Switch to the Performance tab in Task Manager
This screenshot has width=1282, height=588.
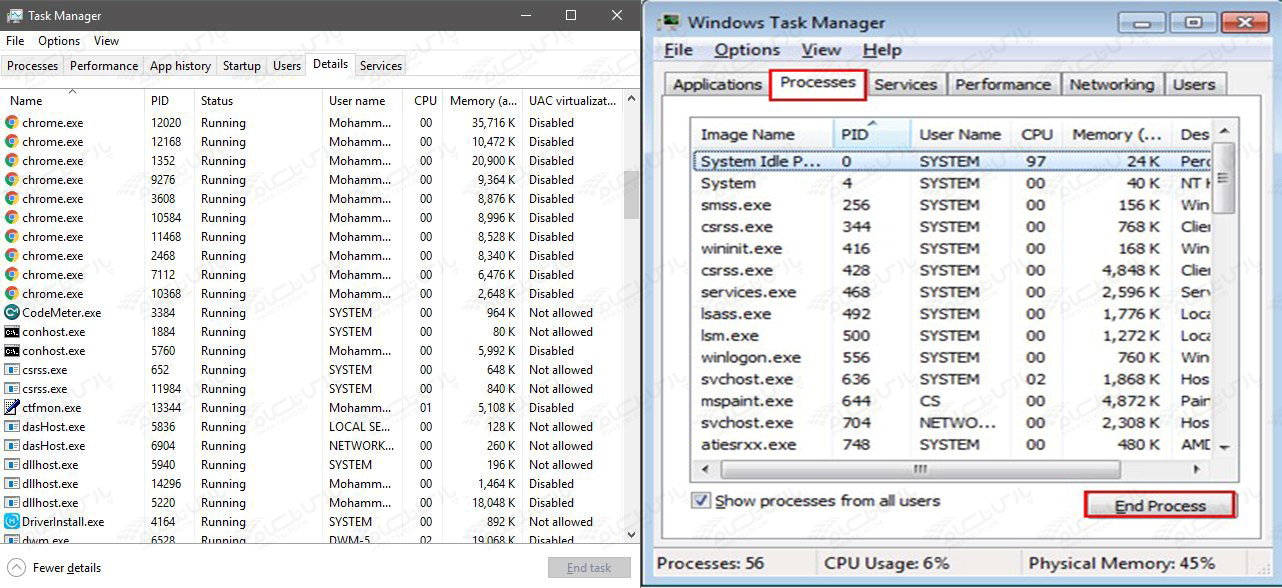pyautogui.click(x=104, y=66)
